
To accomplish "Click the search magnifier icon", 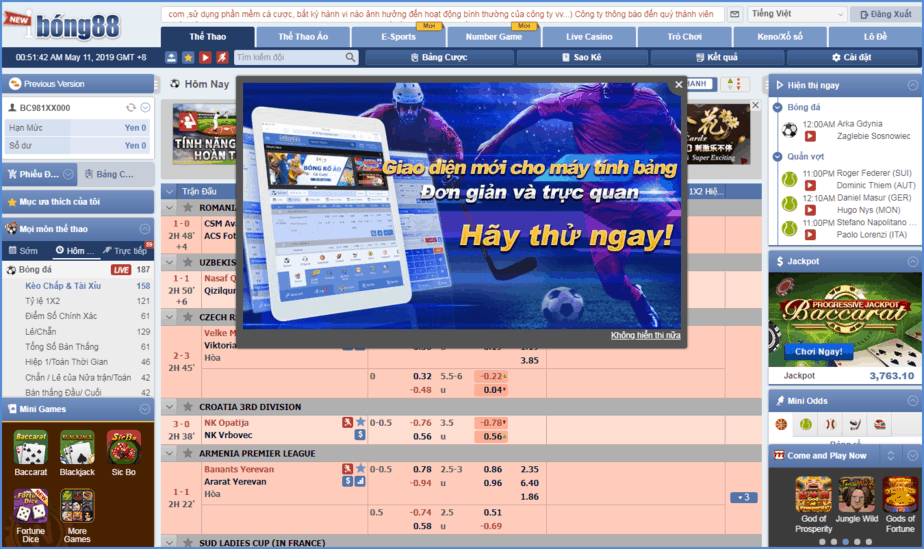I will [351, 57].
